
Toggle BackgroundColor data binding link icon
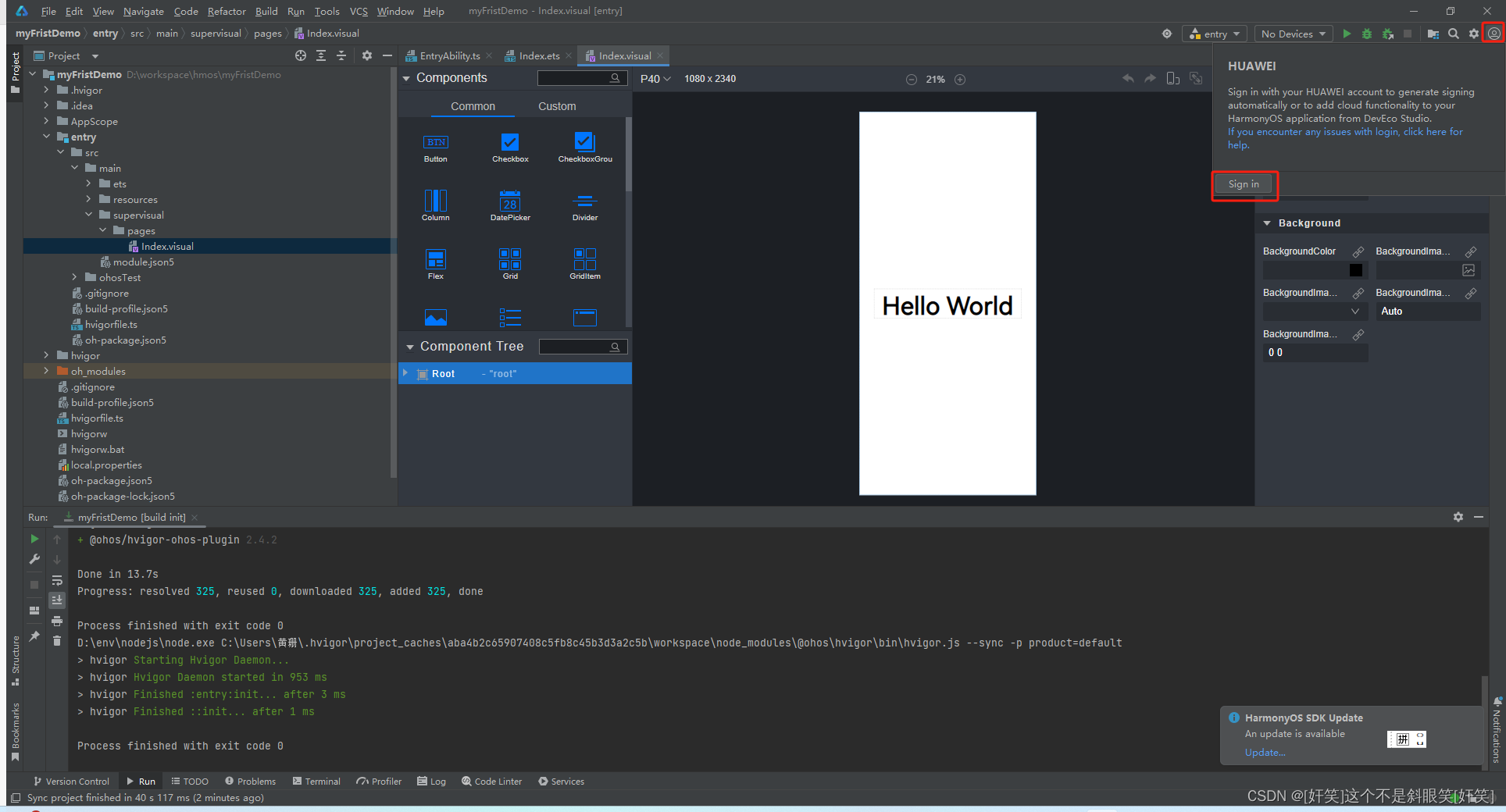coord(1358,252)
